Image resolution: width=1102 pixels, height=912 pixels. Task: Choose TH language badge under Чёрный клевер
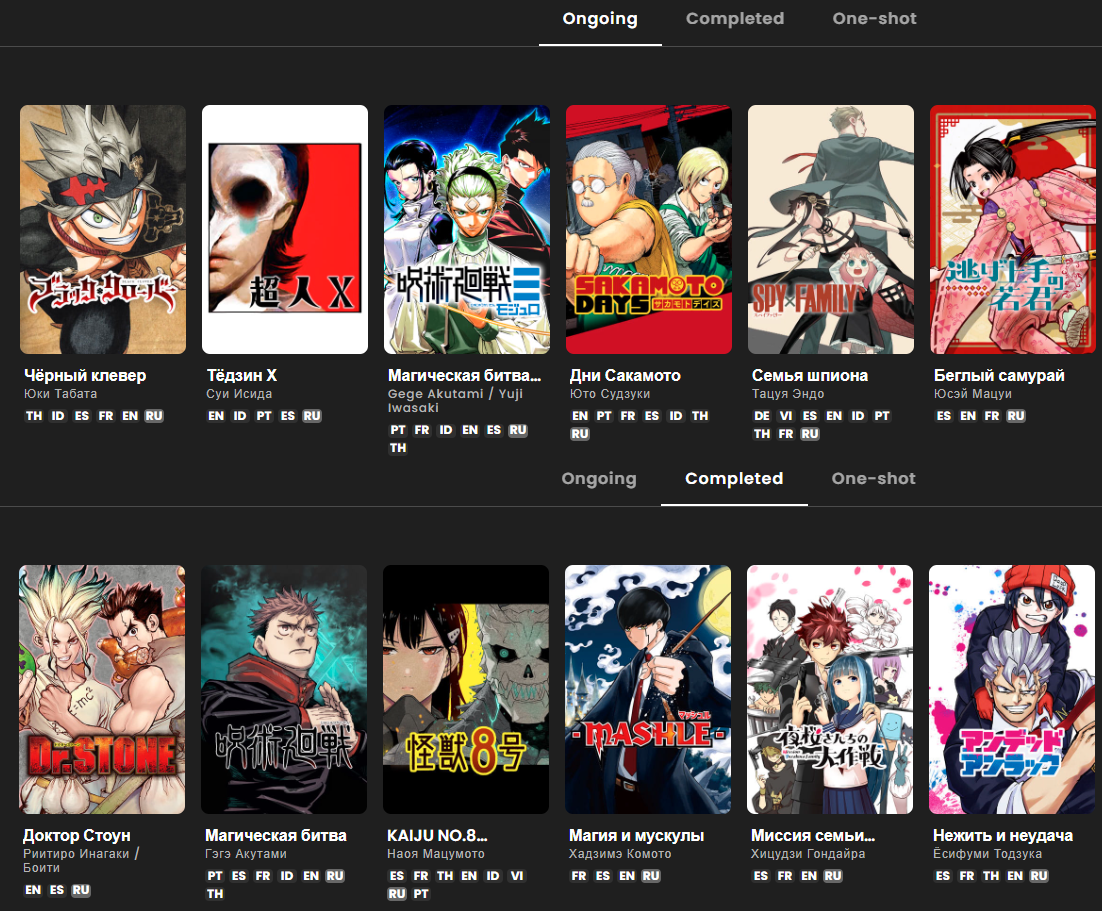pyautogui.click(x=34, y=416)
